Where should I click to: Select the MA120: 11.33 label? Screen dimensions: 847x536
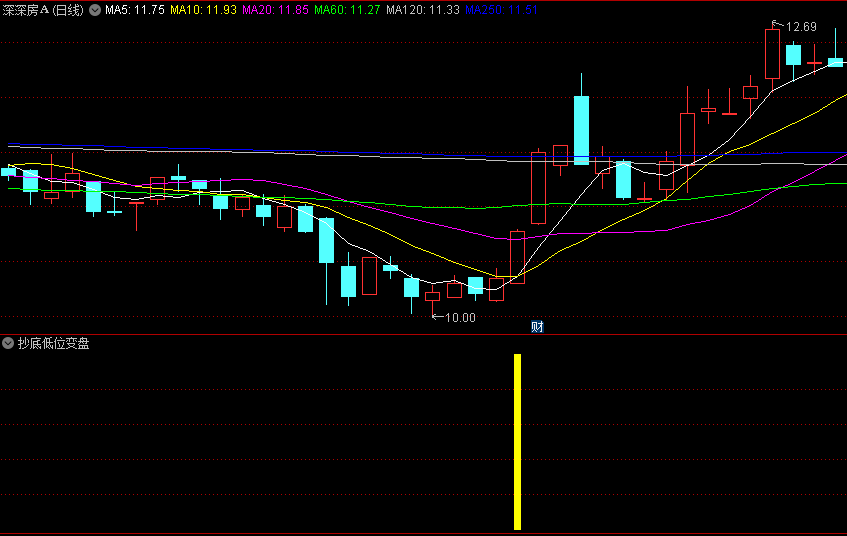[x=423, y=10]
